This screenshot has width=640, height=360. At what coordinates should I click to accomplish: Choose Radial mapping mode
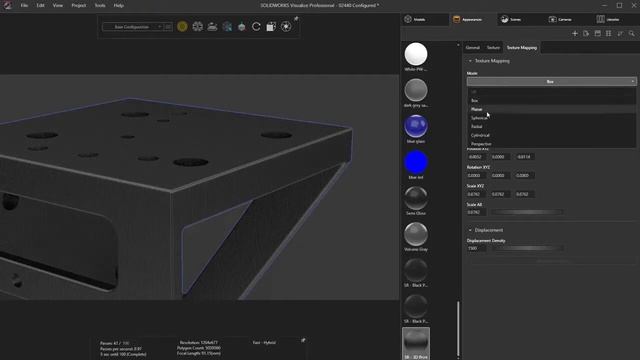[551, 127]
